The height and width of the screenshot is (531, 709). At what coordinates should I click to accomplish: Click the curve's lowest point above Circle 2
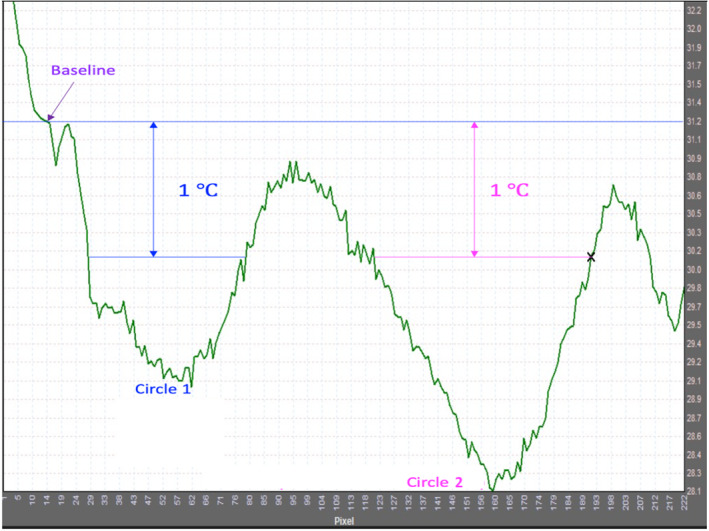[491, 489]
